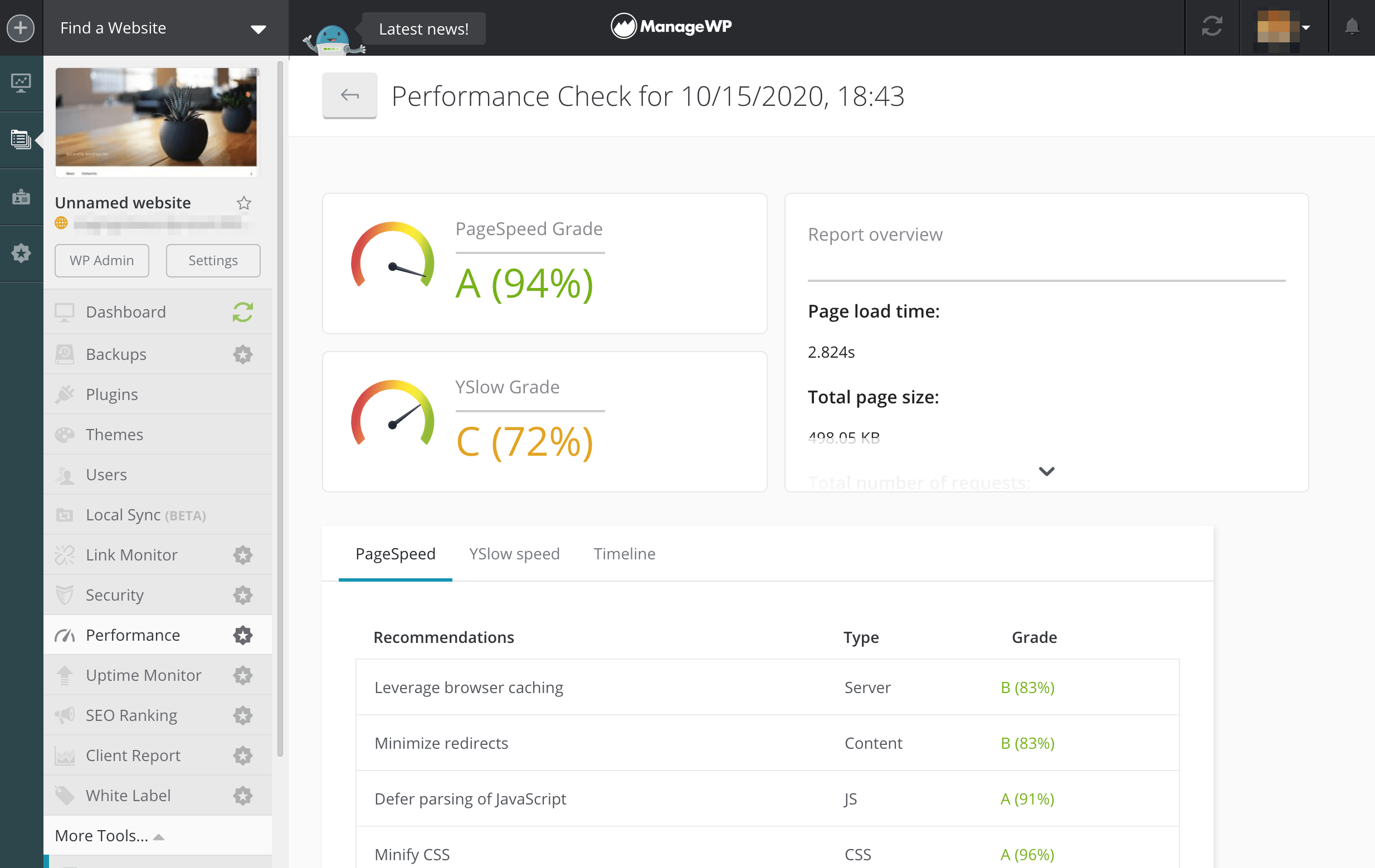Click the Link Monitor sidebar icon

click(x=65, y=555)
